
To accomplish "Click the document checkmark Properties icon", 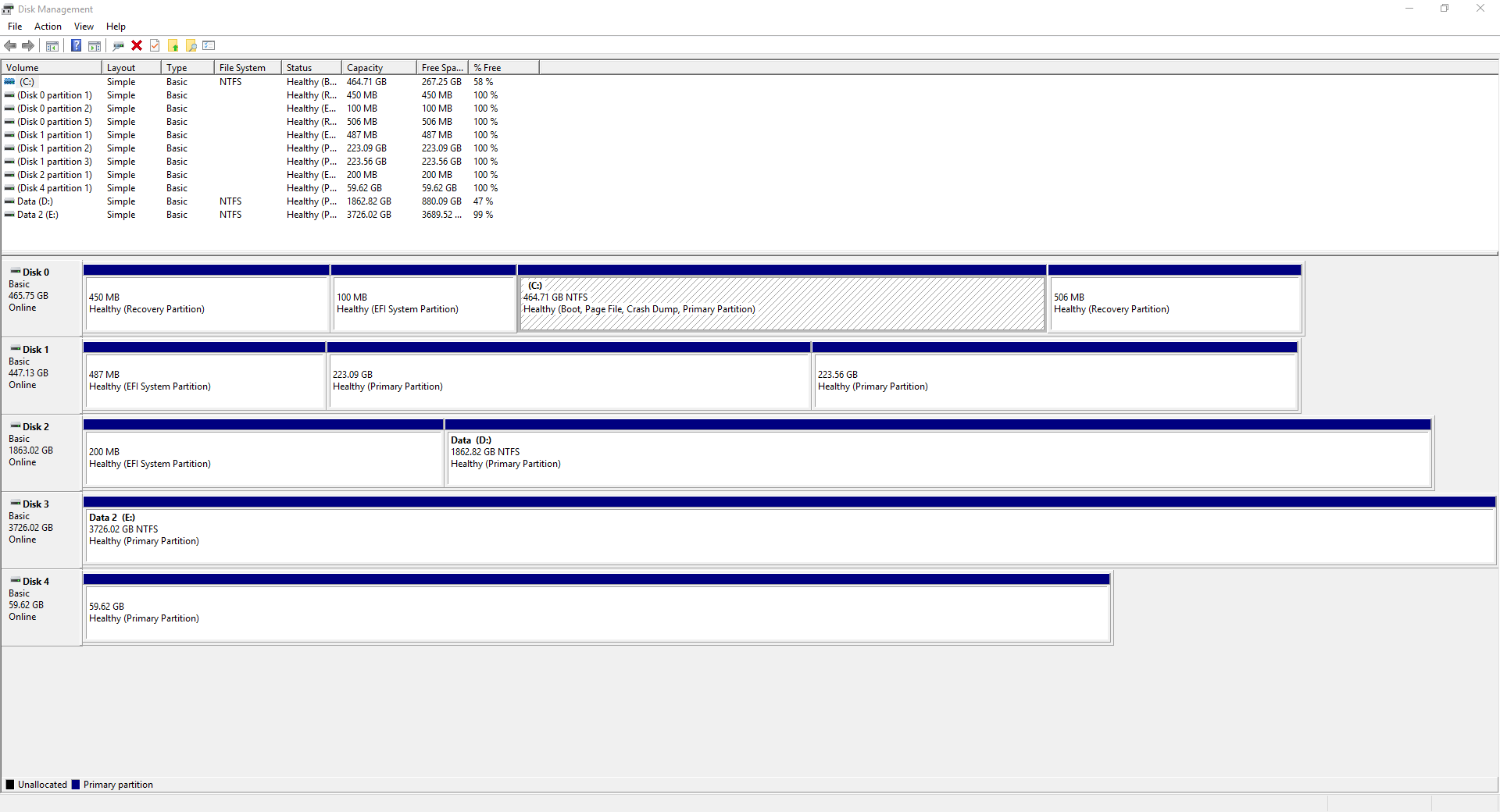I will click(x=155, y=46).
